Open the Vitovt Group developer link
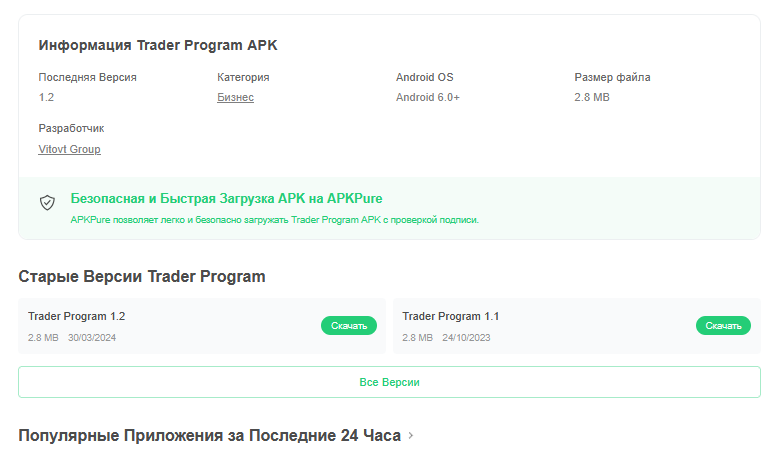Image resolution: width=777 pixels, height=449 pixels. coord(69,149)
